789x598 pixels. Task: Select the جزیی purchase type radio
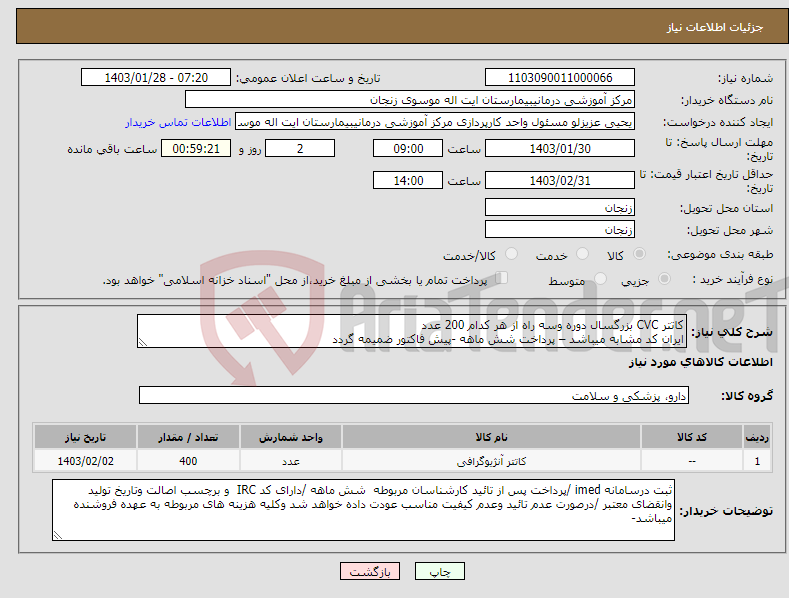coord(664,278)
